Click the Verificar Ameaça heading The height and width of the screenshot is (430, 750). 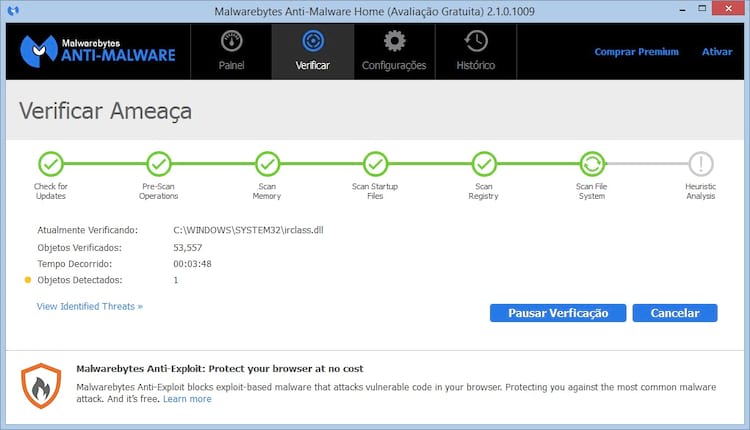click(x=105, y=111)
